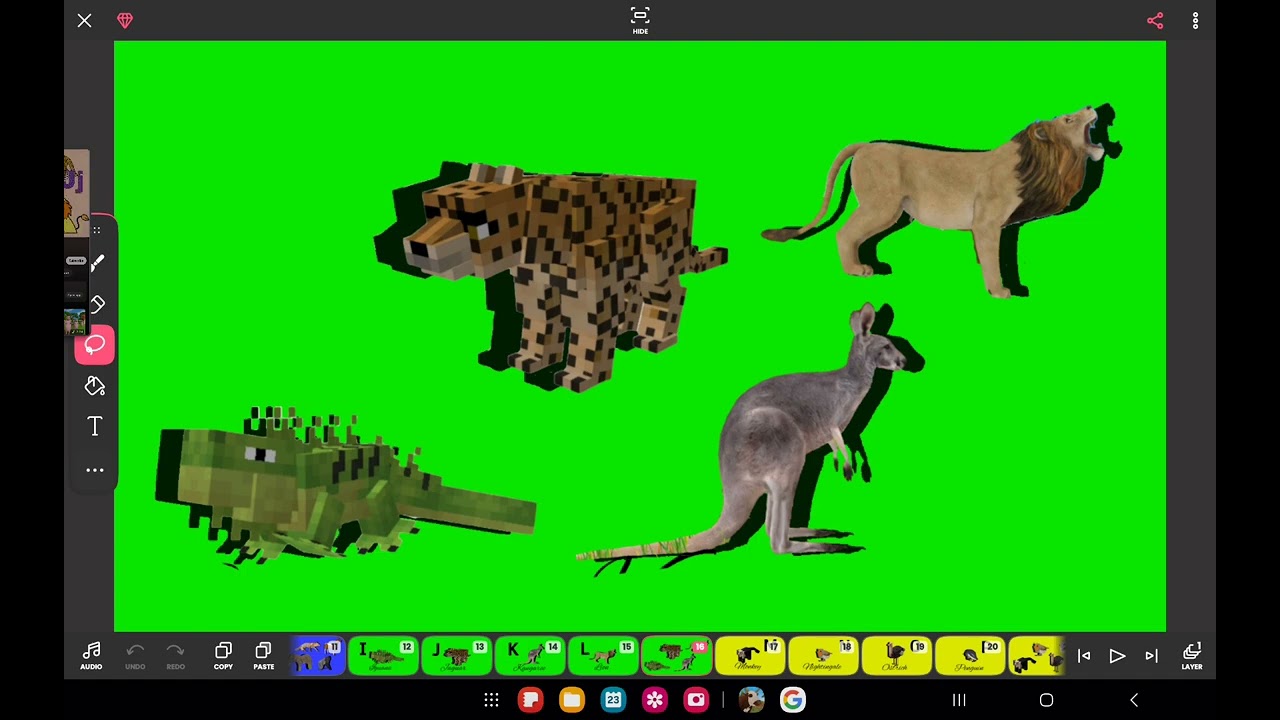Select the Brush tool
The height and width of the screenshot is (720, 1280).
tap(96, 264)
